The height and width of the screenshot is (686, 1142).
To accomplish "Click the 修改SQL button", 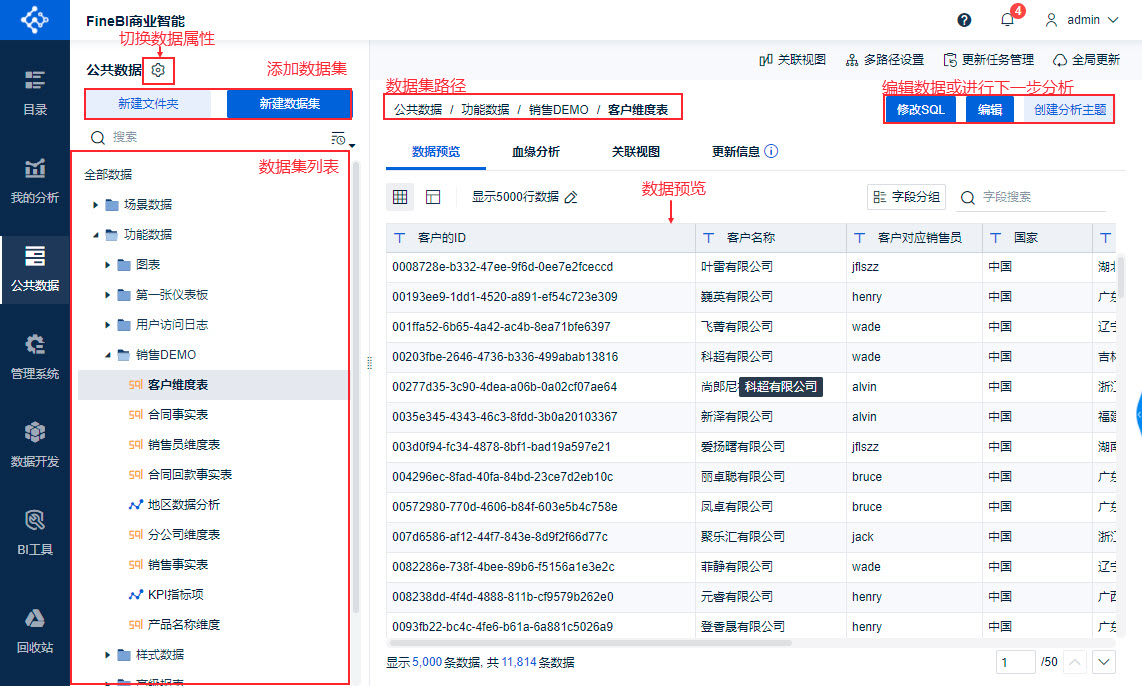I will (921, 109).
